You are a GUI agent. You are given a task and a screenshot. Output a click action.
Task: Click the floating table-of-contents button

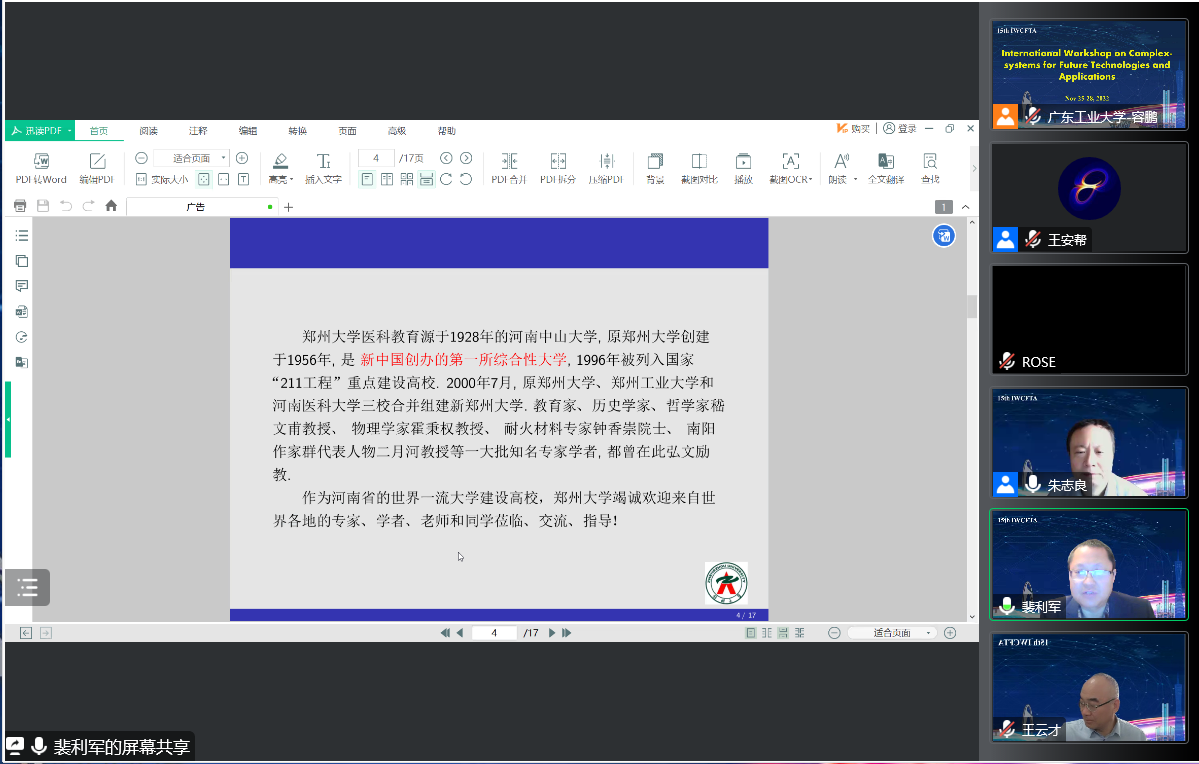[28, 587]
